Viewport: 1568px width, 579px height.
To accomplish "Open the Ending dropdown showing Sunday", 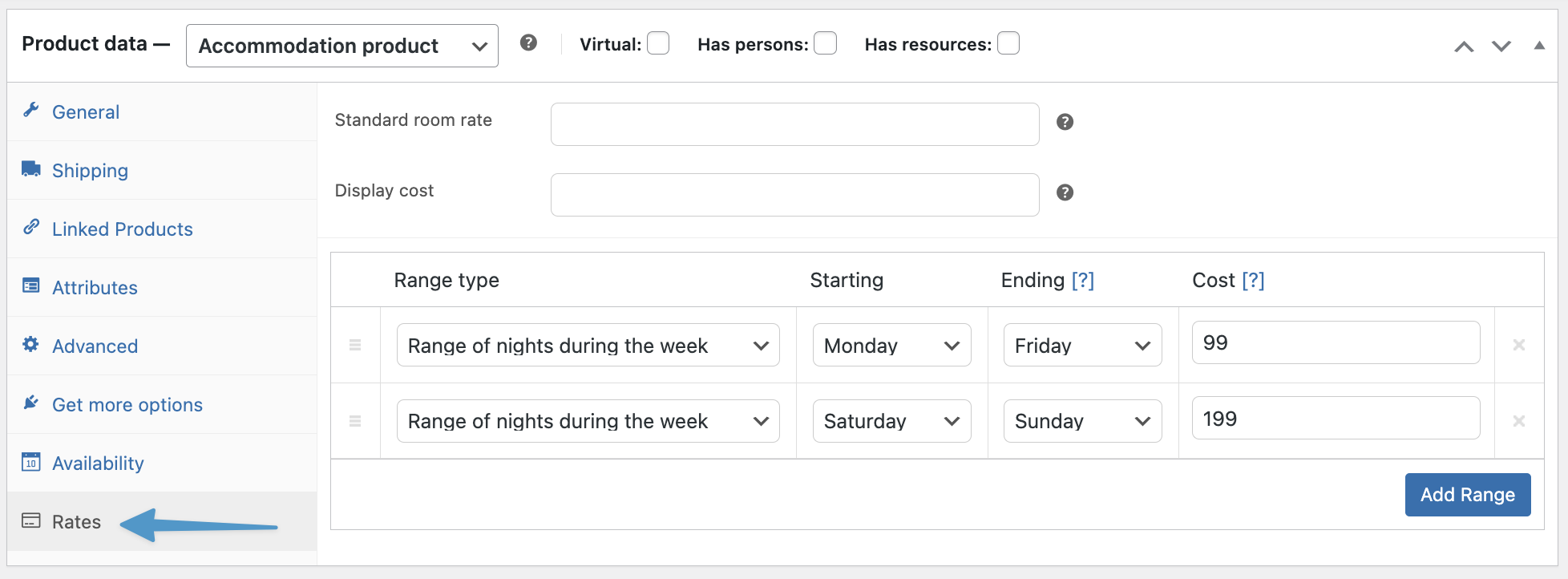I will 1082,420.
